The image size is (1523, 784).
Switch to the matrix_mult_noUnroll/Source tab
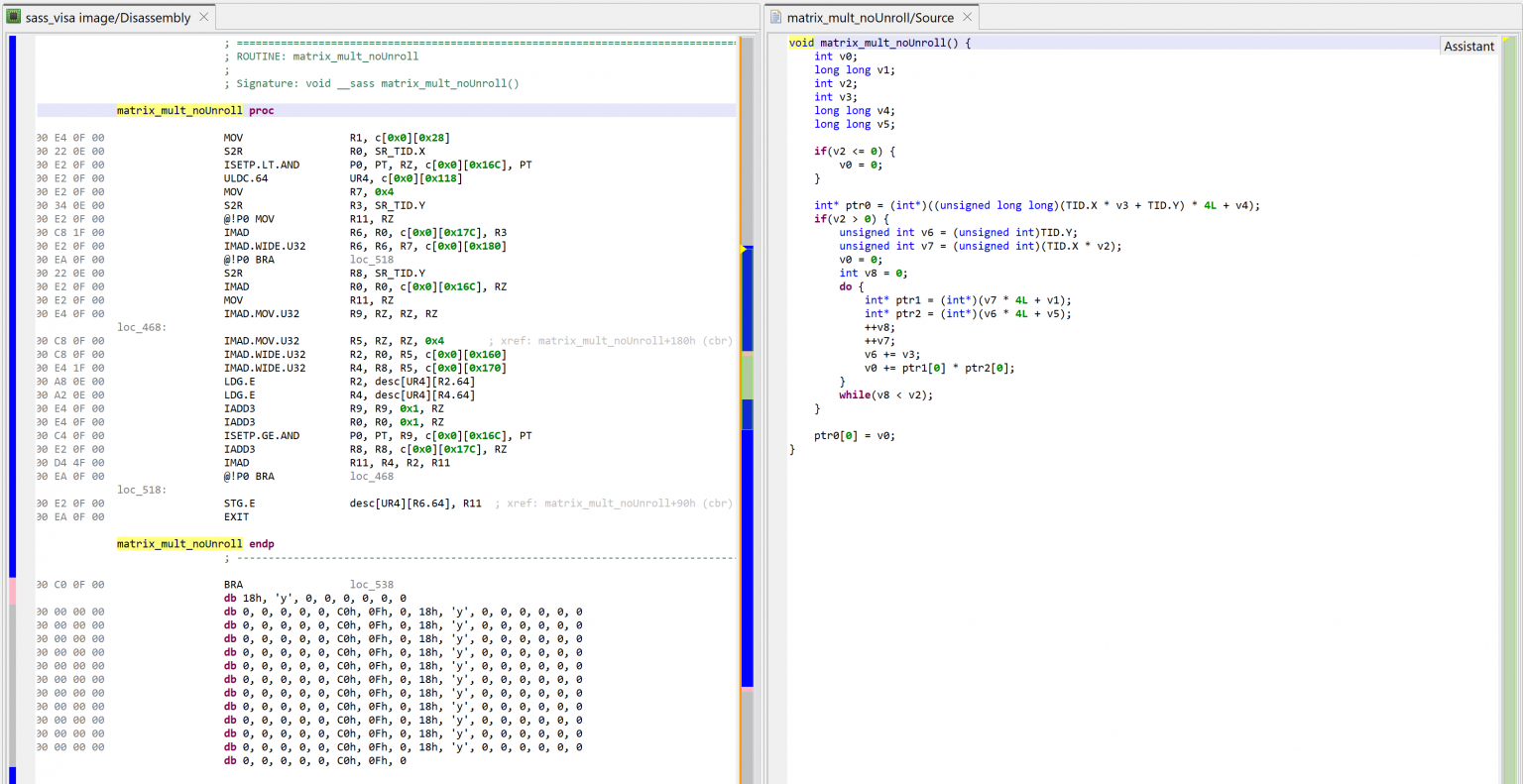pyautogui.click(x=873, y=17)
